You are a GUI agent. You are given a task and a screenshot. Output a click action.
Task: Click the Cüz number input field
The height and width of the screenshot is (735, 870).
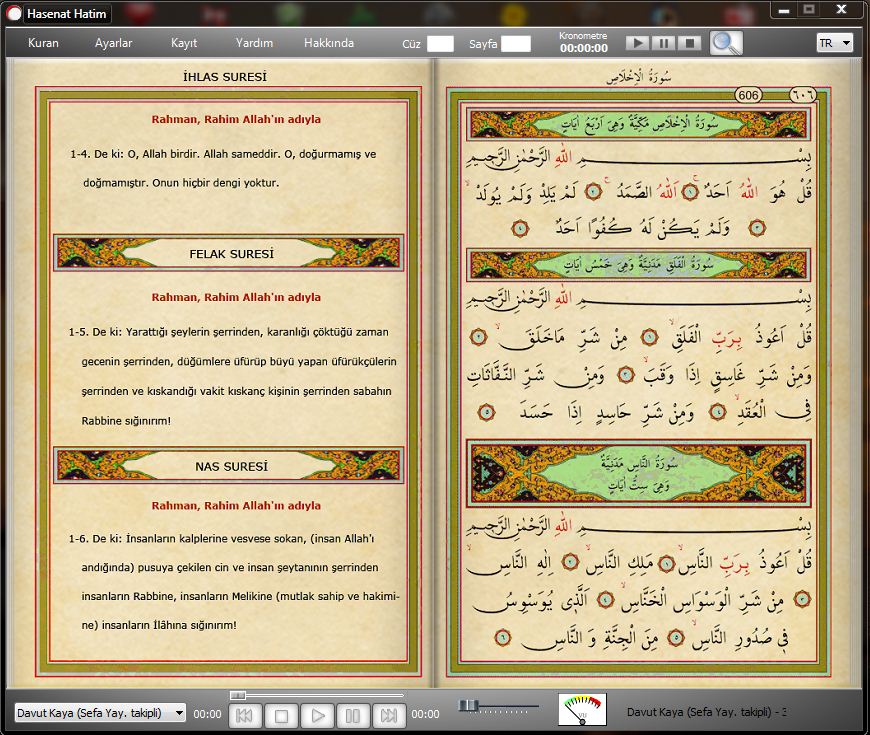point(441,44)
